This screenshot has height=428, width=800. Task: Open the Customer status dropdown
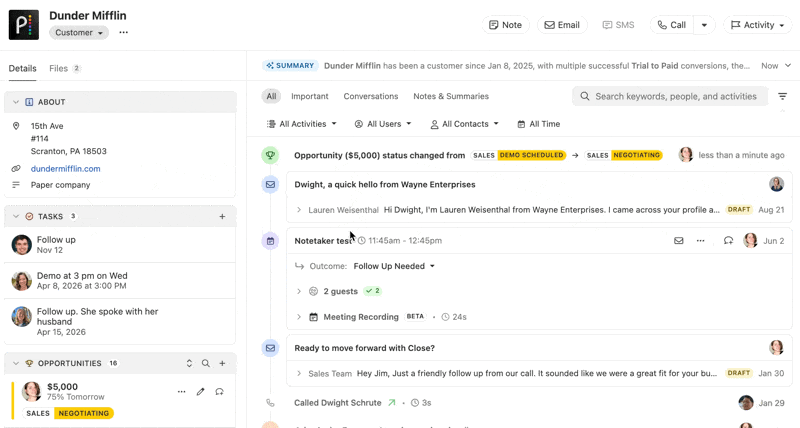tap(79, 33)
